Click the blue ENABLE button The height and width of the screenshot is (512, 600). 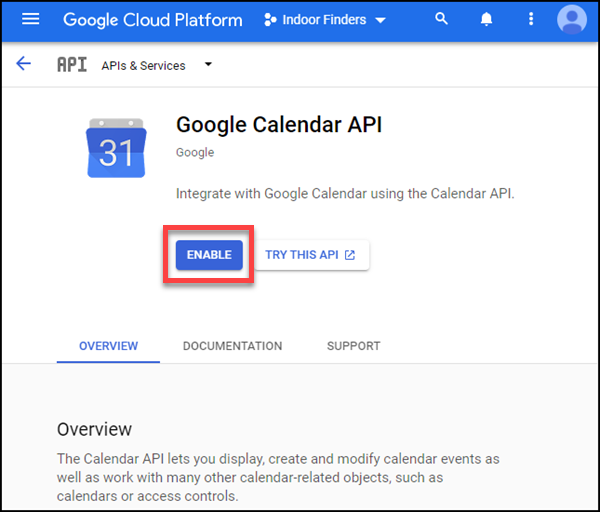(209, 255)
